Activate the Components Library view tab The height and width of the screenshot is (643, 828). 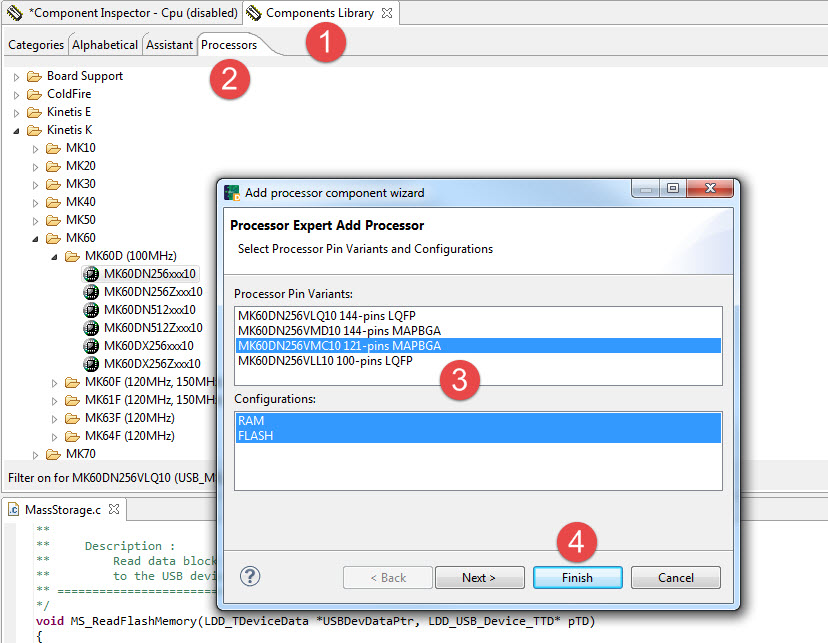[319, 13]
